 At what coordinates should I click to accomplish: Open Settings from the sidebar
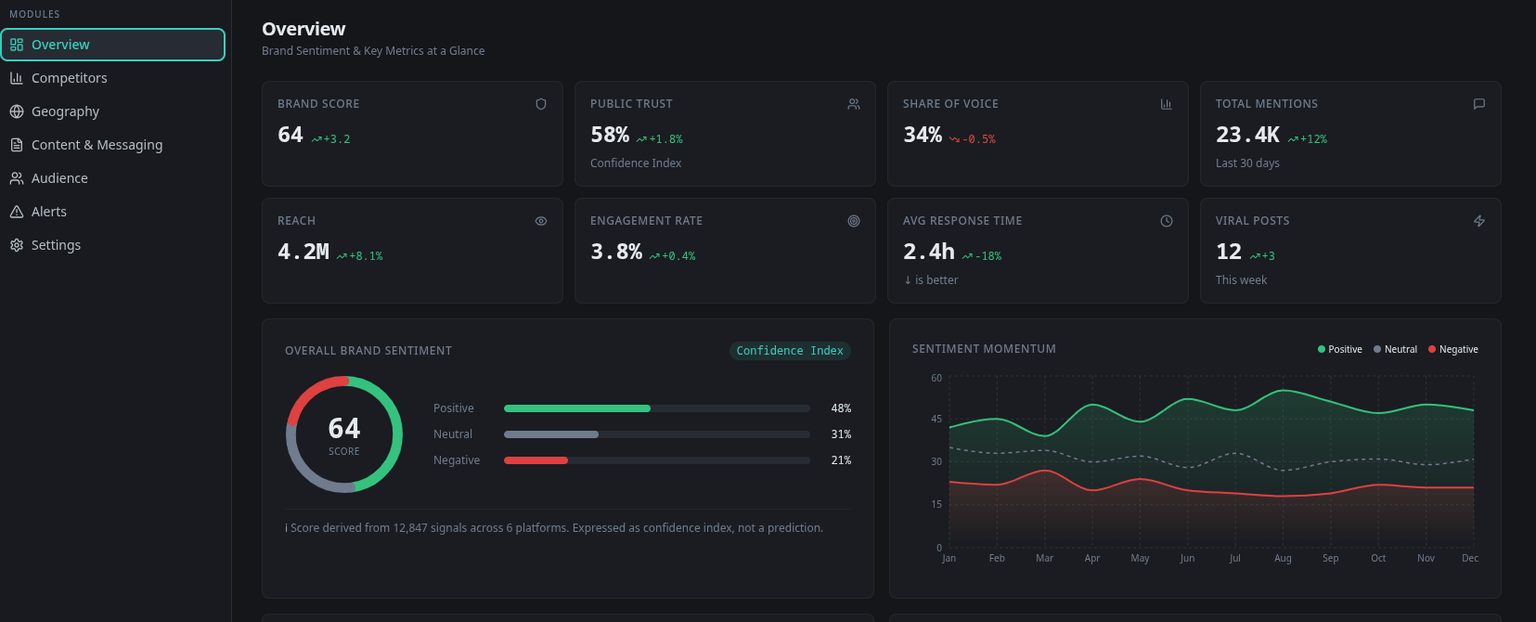coord(56,245)
